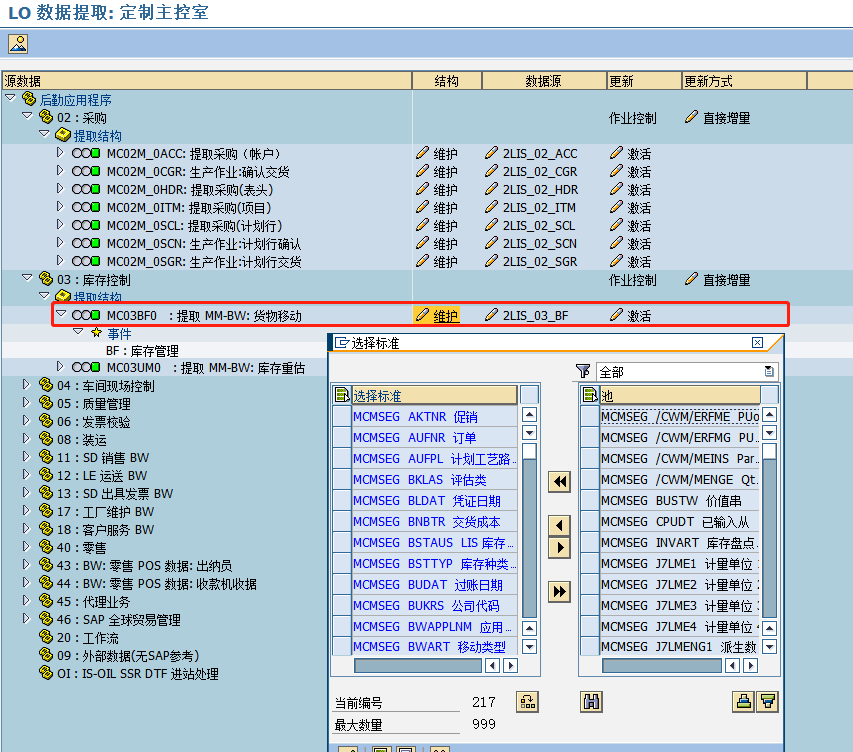Screen dimensions: 853x752
Task: Click 激活 pencil icon in MC02M_0HDR row
Action: 616,189
